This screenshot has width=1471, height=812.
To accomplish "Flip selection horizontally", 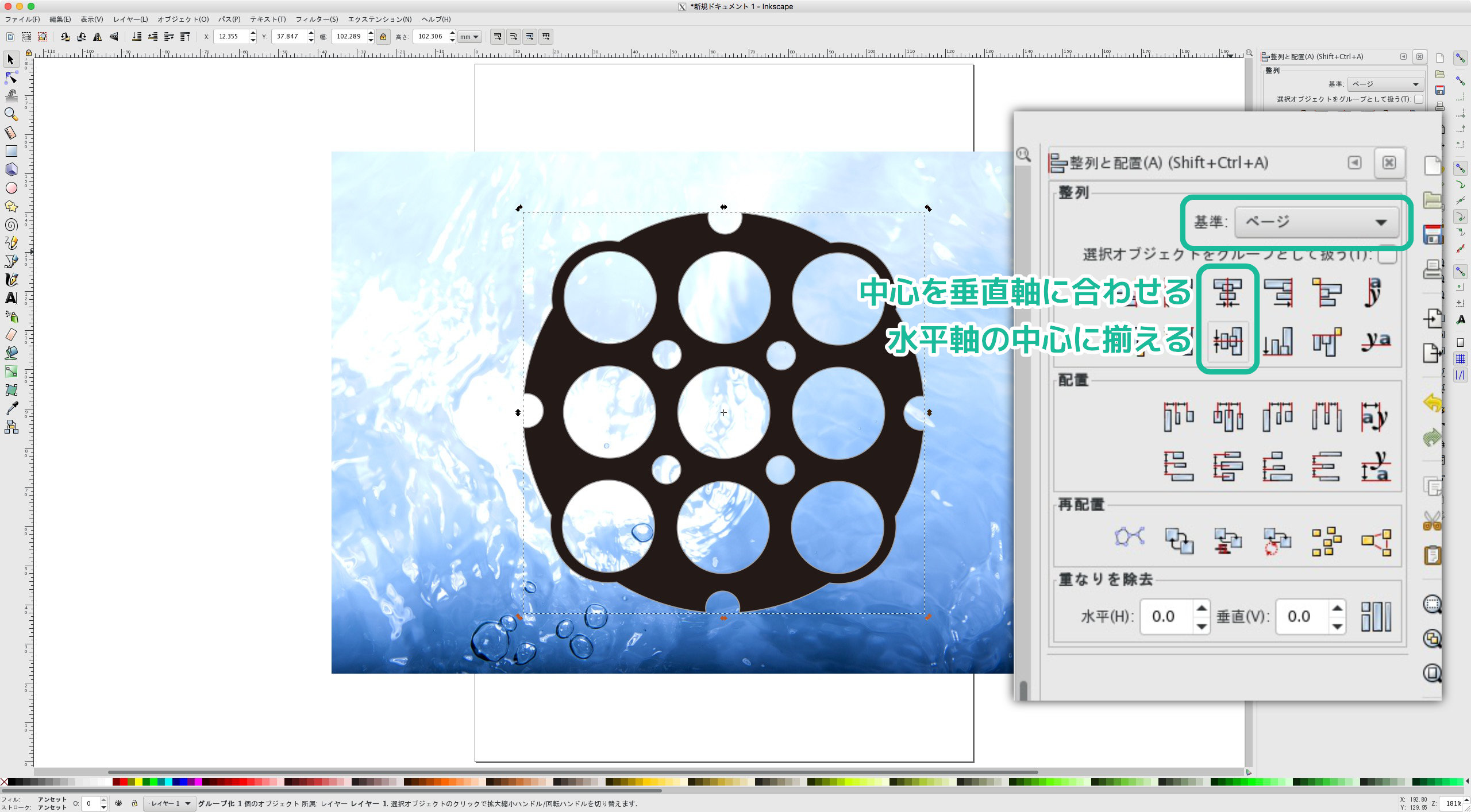I will click(98, 37).
